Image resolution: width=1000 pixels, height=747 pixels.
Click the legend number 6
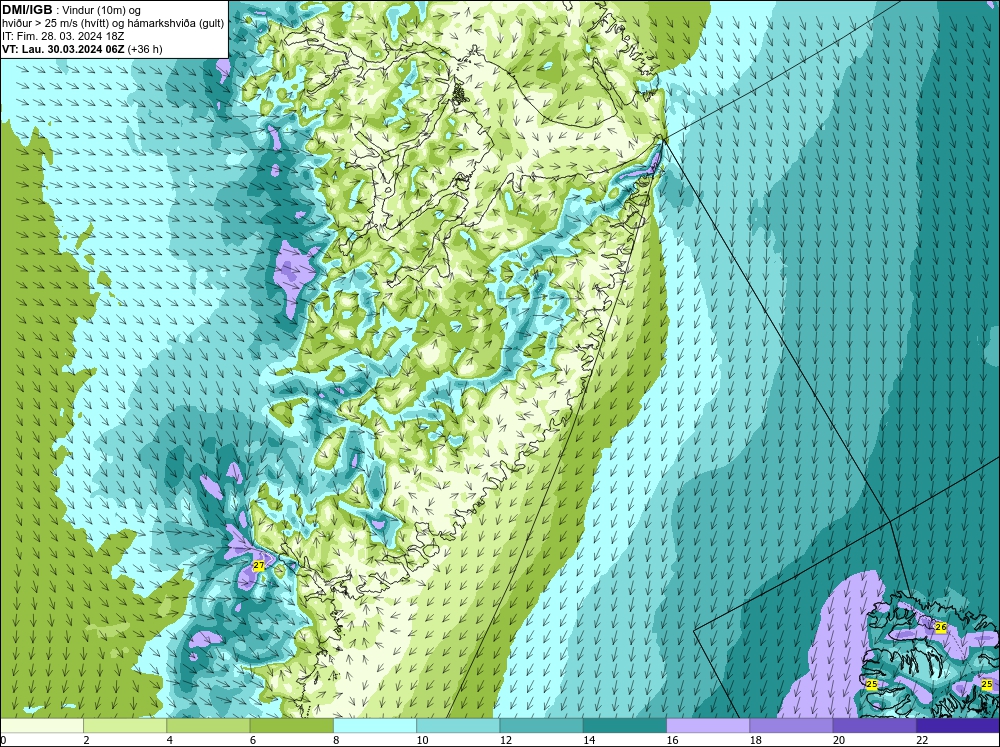pos(253,740)
